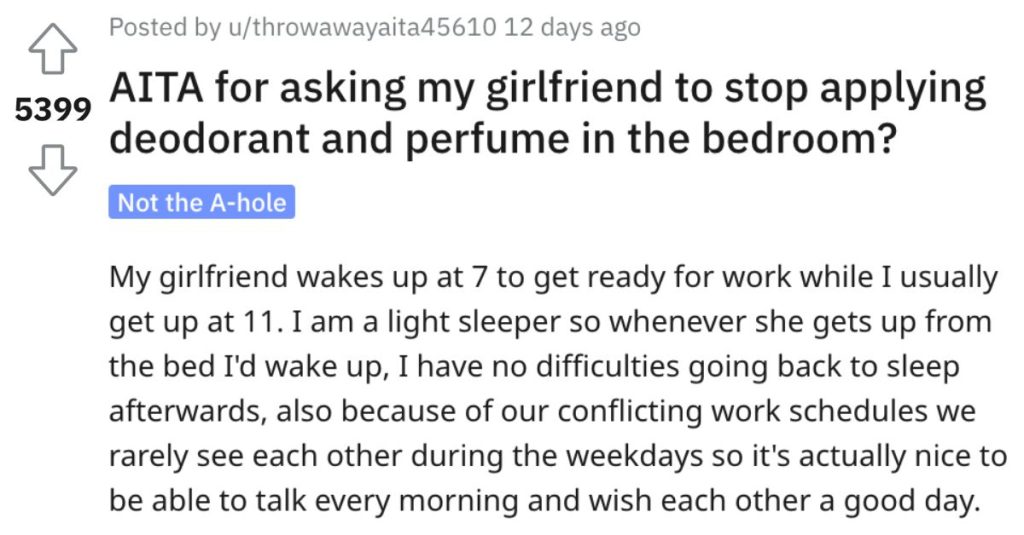Click the 5399 vote score
The width and height of the screenshot is (1024, 535).
53,110
